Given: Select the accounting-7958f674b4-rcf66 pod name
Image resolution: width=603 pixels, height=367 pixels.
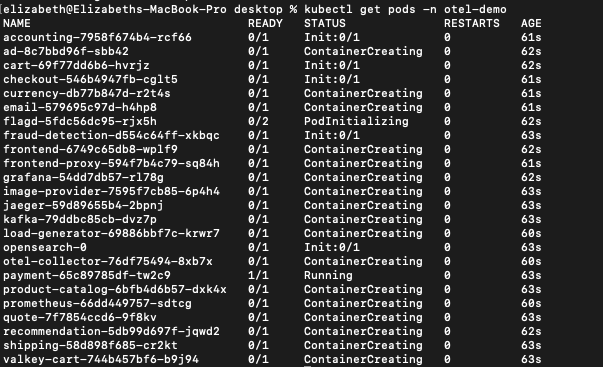Looking at the screenshot, I should [97, 37].
